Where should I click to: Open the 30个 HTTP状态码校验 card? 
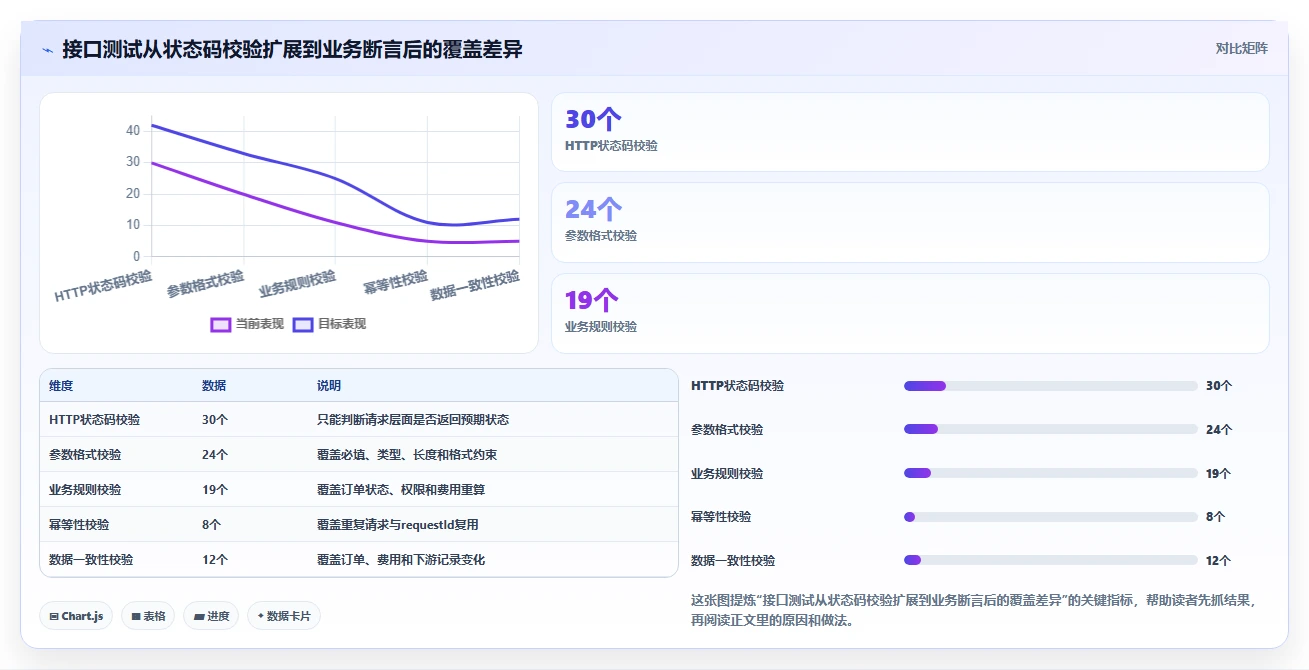point(910,132)
